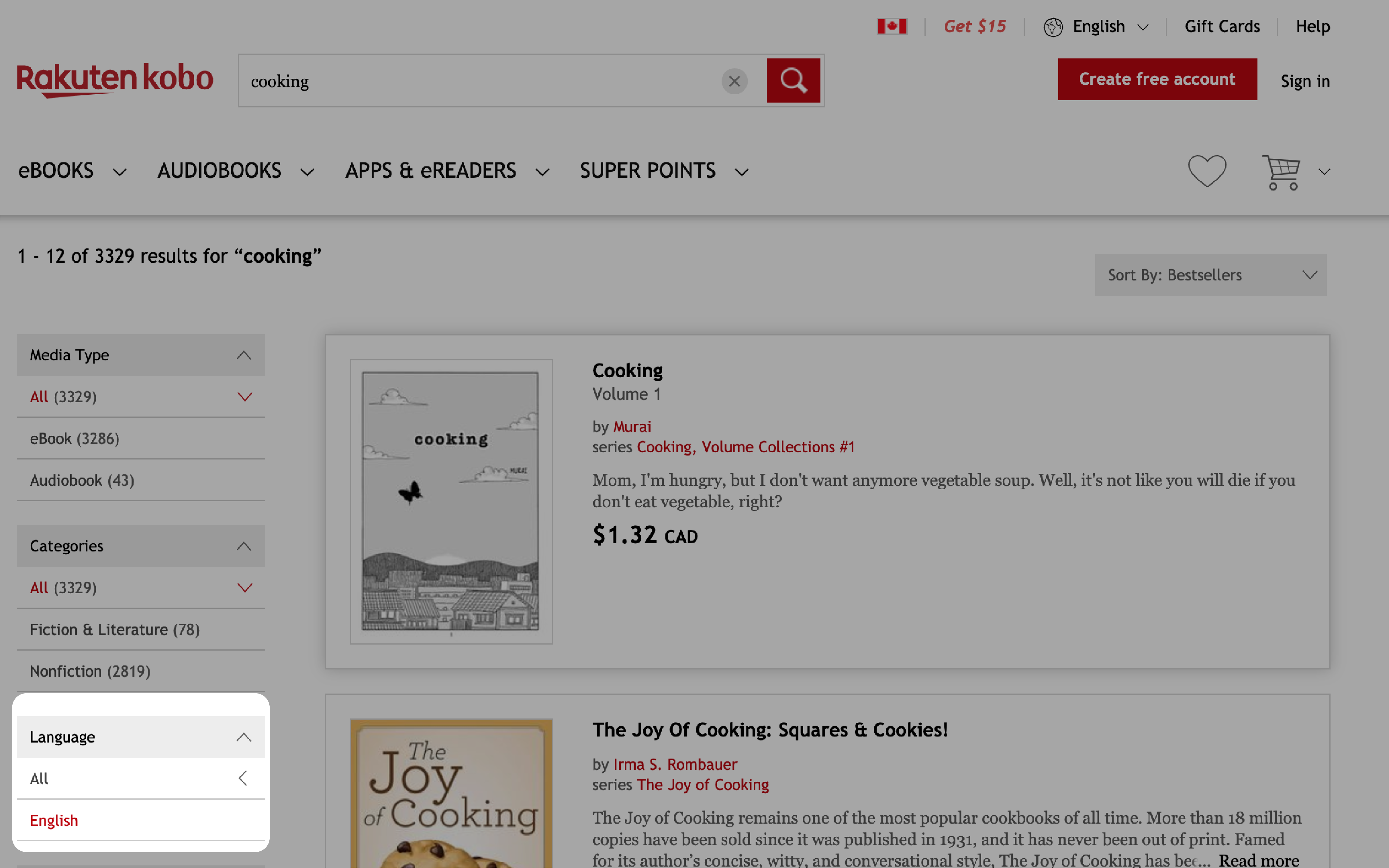1389x868 pixels.
Task: Filter results to eBook media type
Action: (75, 439)
